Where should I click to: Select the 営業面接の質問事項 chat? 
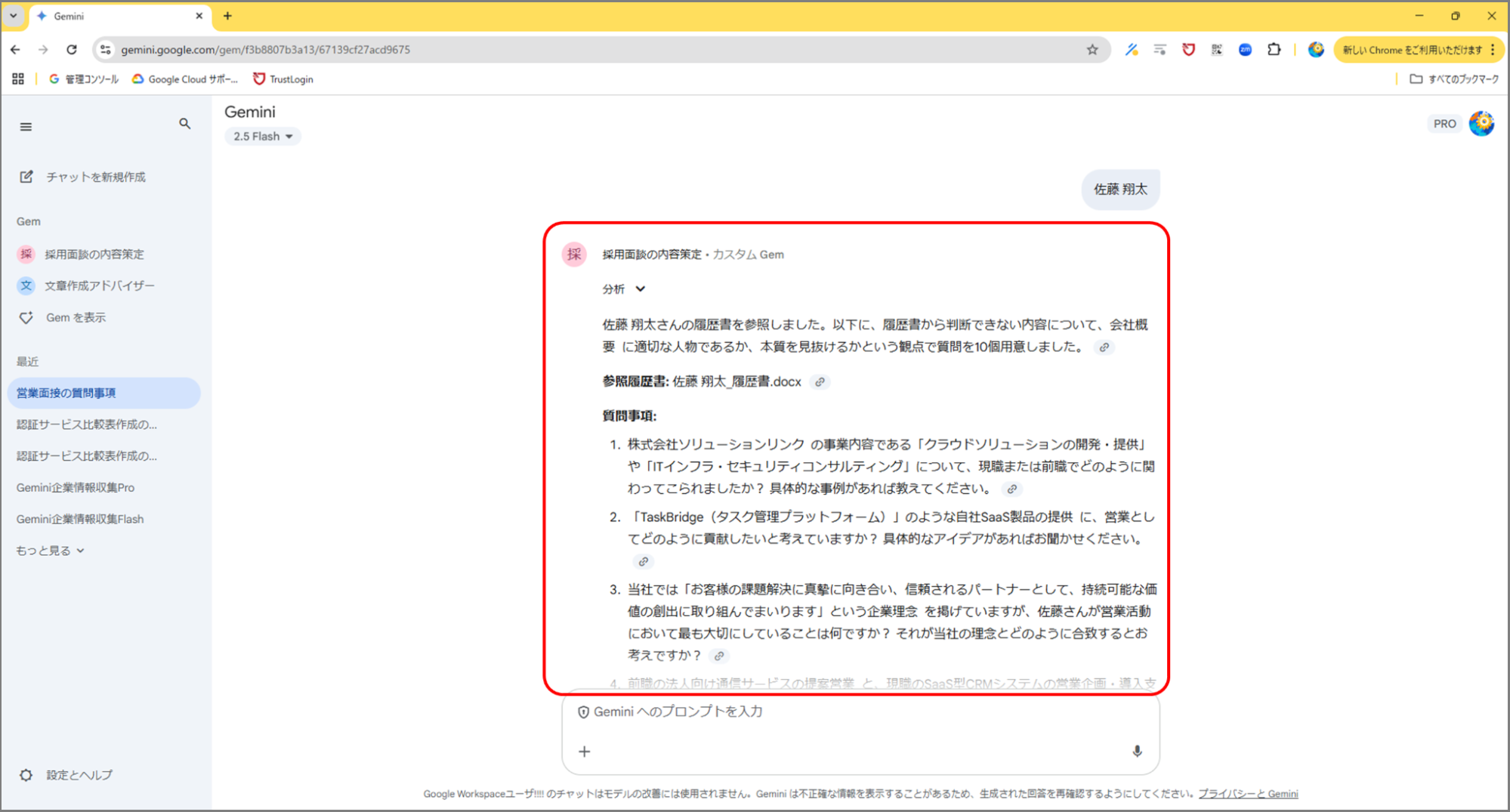coord(104,393)
